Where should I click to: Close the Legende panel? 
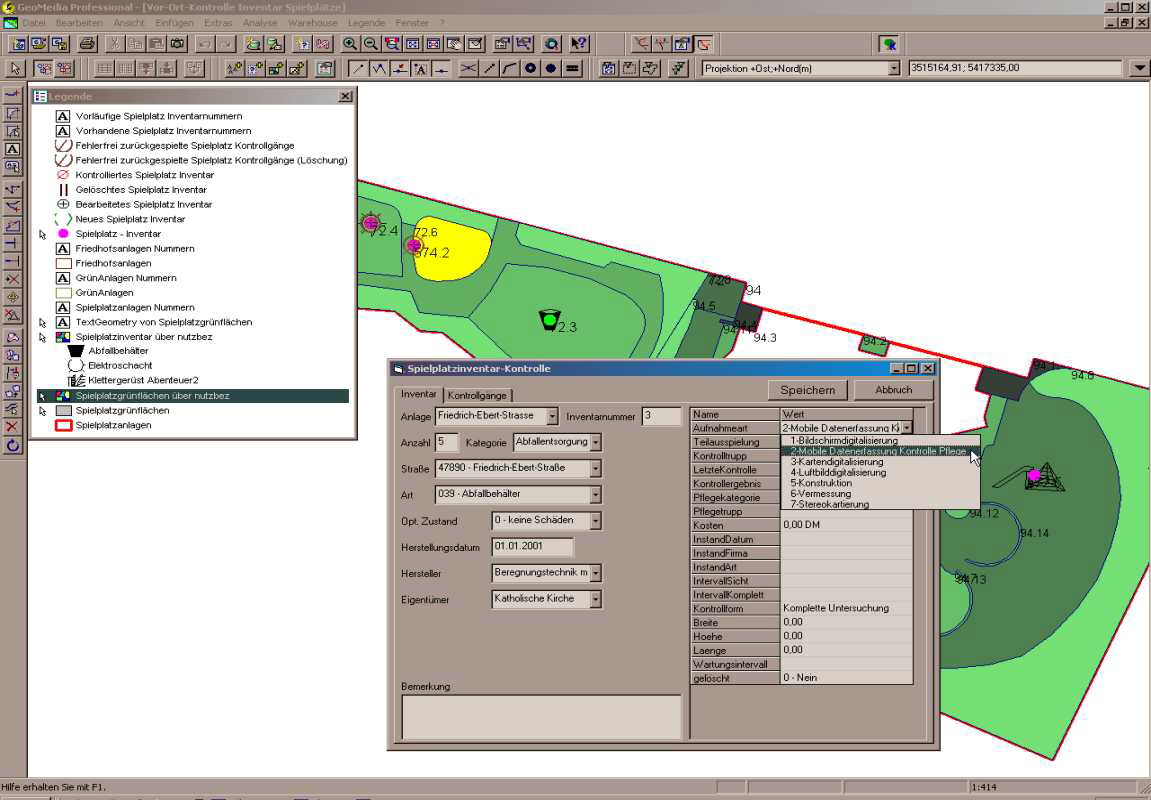tap(345, 96)
